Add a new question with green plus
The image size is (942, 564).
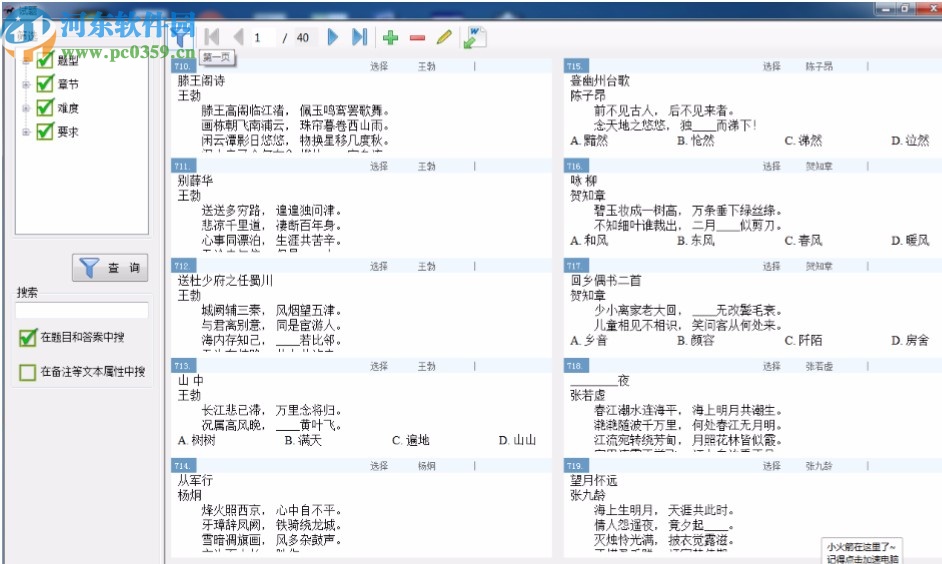point(390,38)
